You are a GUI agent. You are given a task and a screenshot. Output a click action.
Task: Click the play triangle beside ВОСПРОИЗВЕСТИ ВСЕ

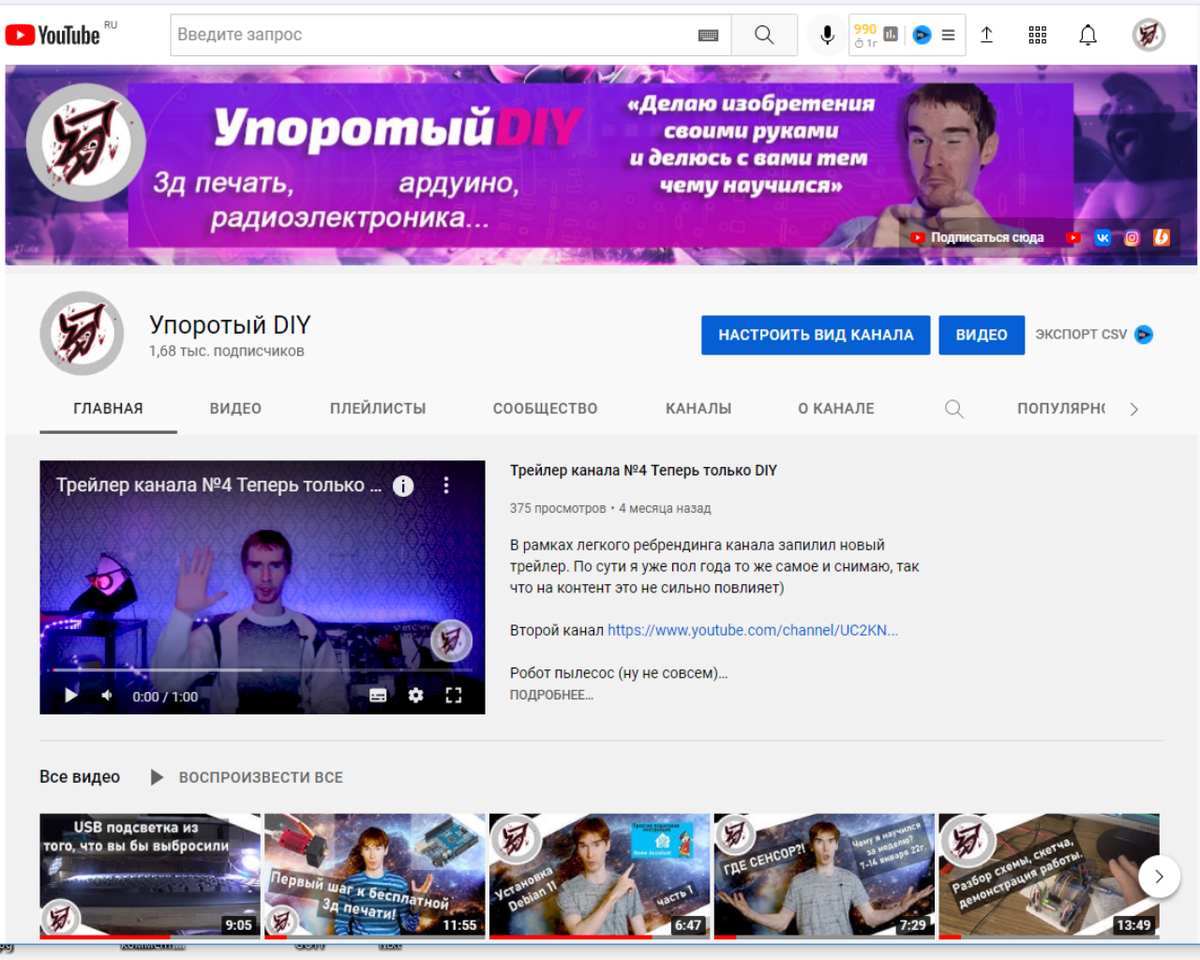[x=156, y=777]
